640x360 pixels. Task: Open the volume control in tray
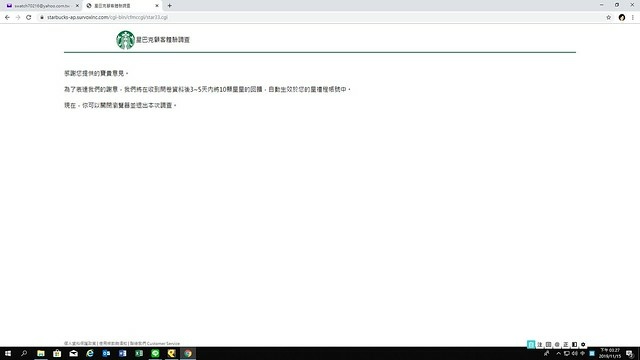coord(575,353)
